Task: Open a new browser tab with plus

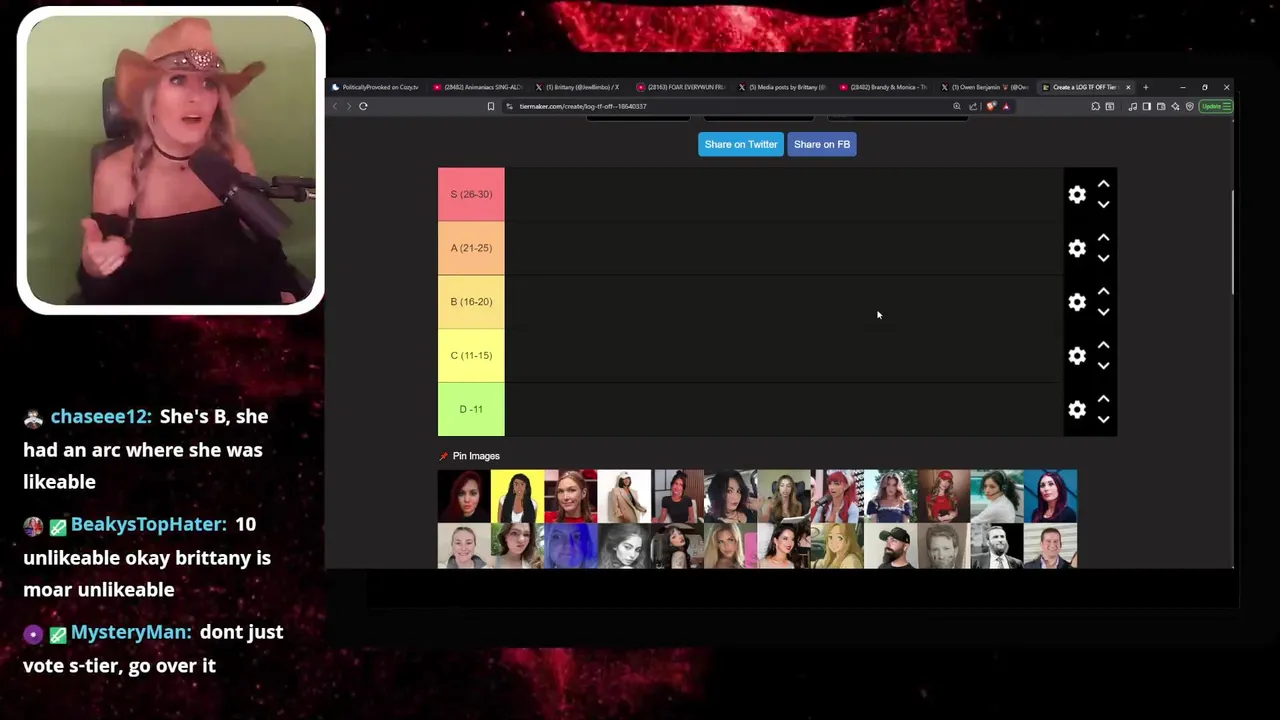Action: tap(1145, 87)
